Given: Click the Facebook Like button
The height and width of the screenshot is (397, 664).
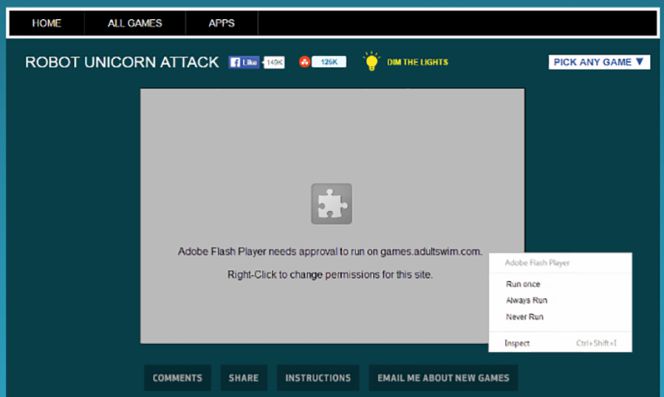Looking at the screenshot, I should (244, 62).
